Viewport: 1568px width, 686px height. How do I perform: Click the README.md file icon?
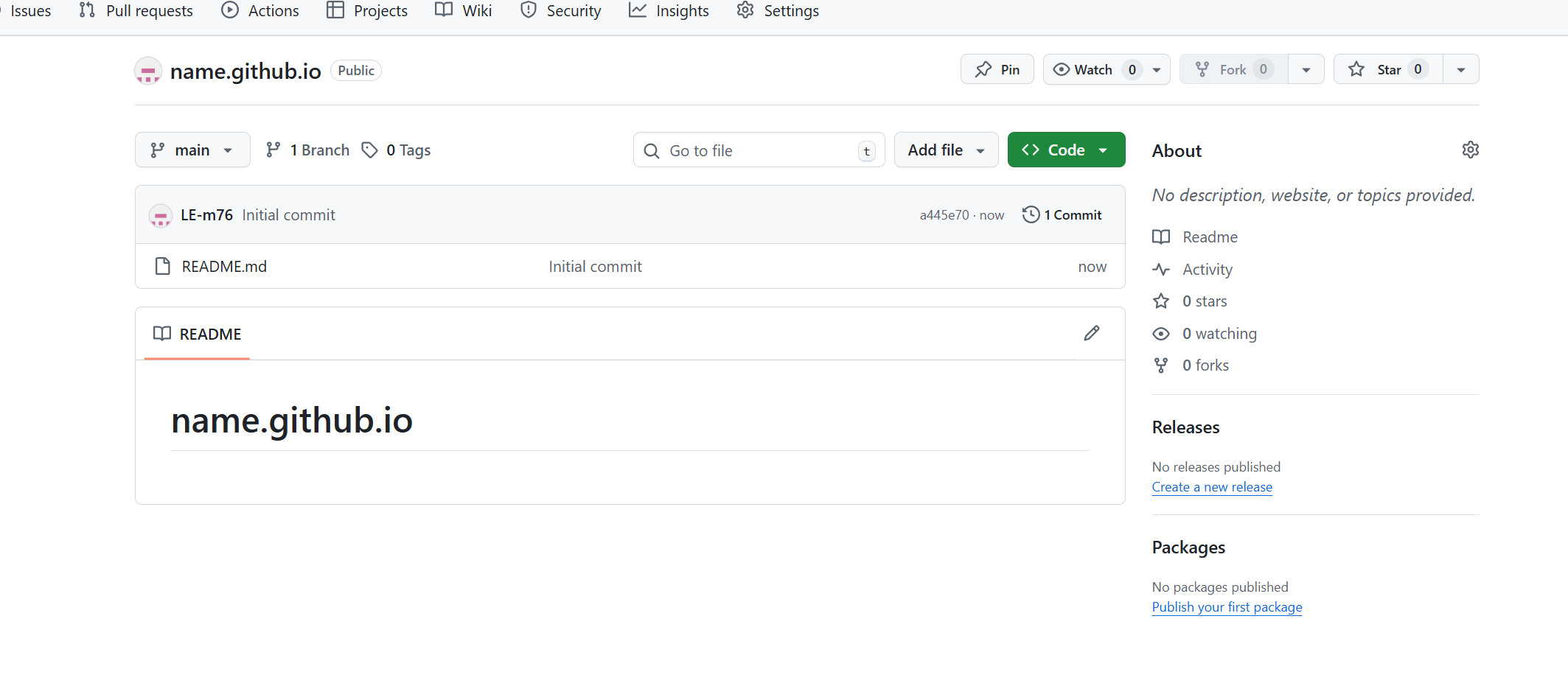click(x=163, y=267)
